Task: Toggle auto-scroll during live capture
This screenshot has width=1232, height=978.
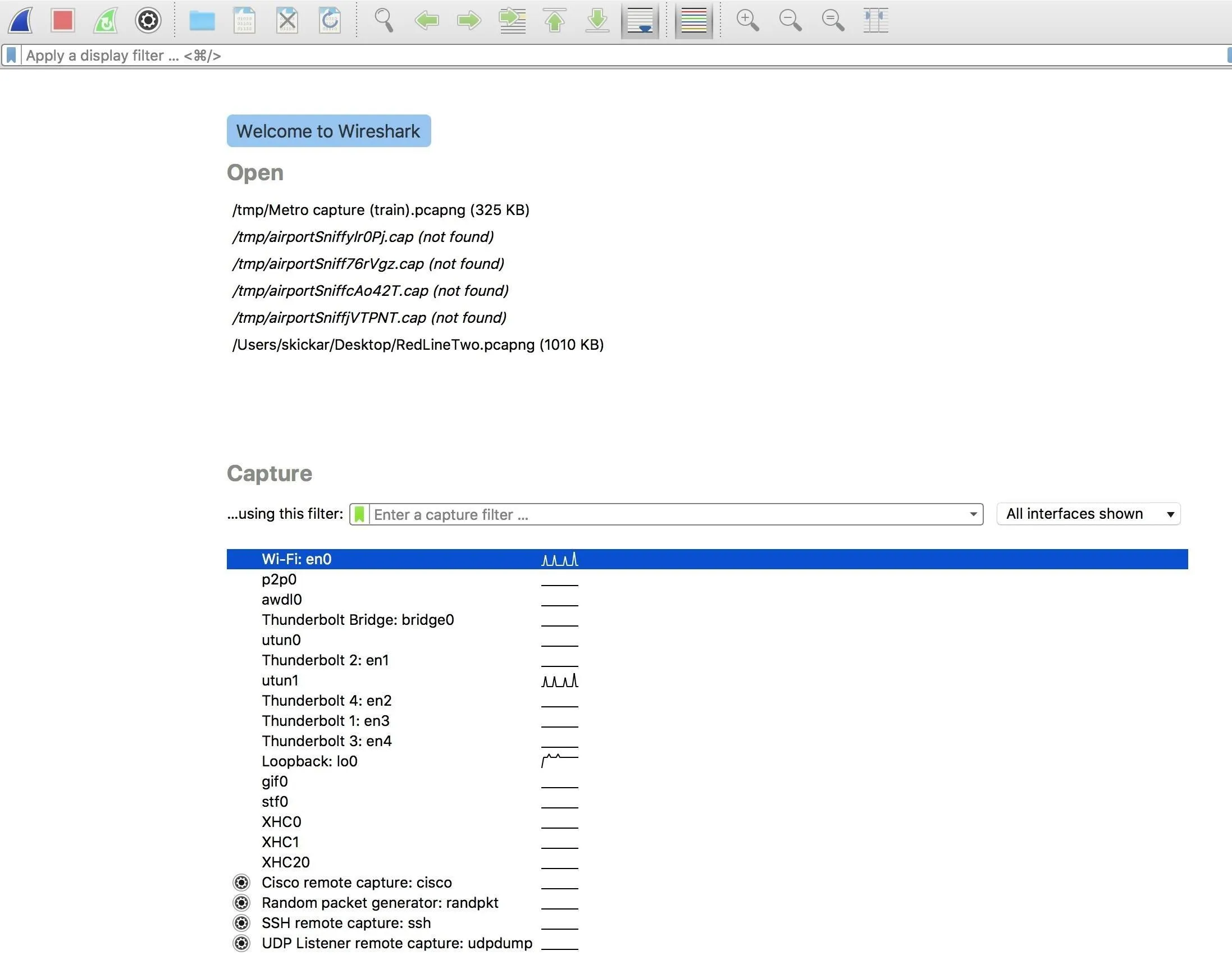Action: click(640, 21)
